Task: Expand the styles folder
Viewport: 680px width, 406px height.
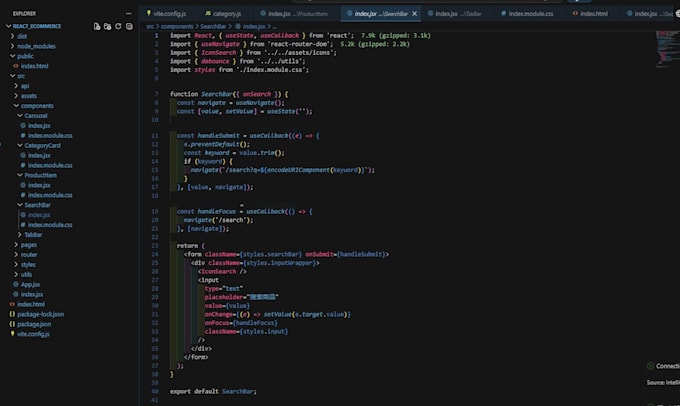Action: [16, 265]
